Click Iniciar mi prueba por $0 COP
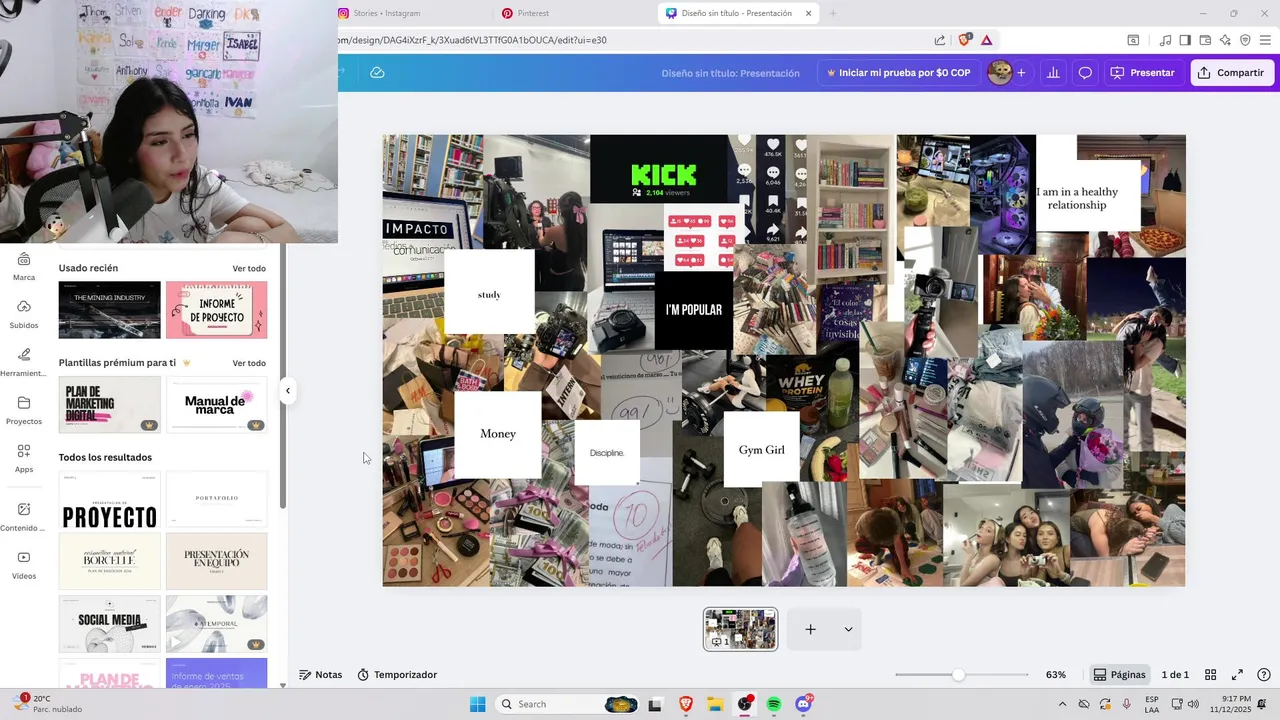Image resolution: width=1280 pixels, height=720 pixels. pyautogui.click(x=898, y=73)
